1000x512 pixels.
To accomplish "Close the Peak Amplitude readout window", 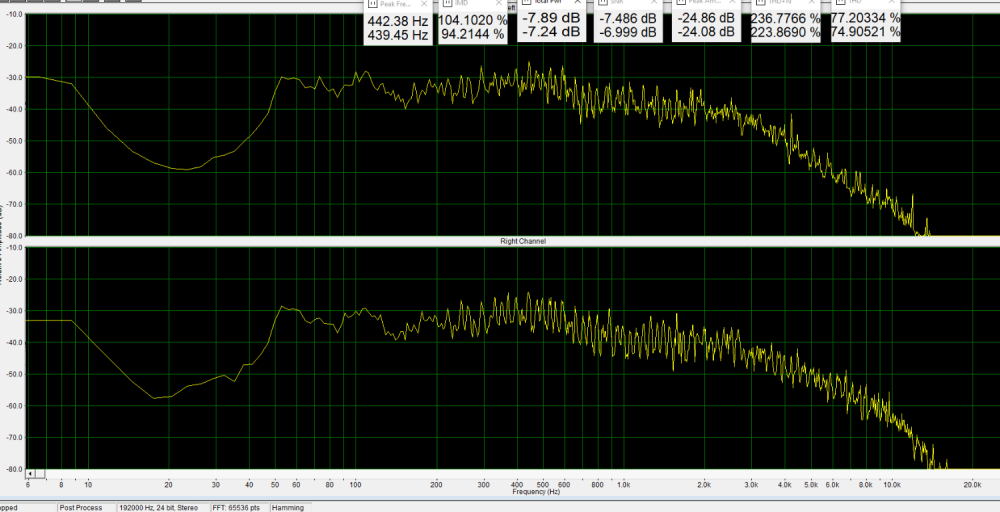I will [732, 4].
